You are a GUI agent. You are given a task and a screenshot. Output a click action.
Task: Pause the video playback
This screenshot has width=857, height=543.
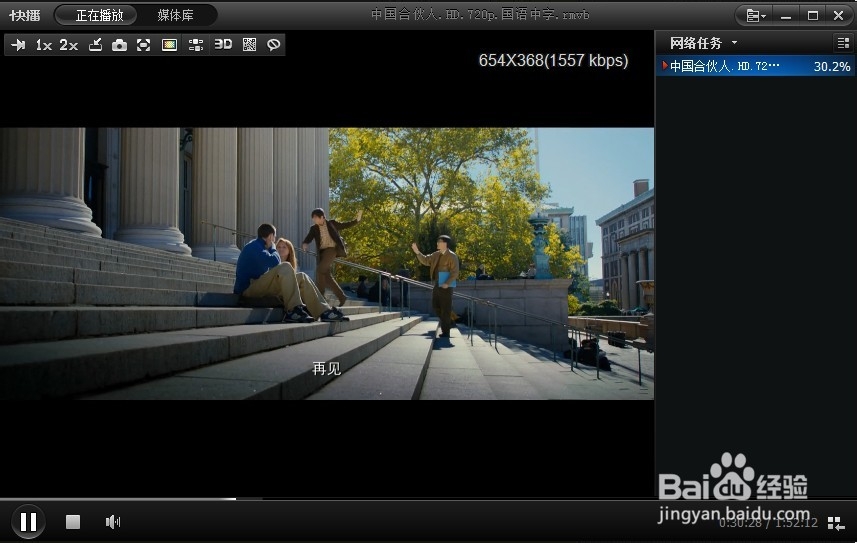click(x=28, y=522)
